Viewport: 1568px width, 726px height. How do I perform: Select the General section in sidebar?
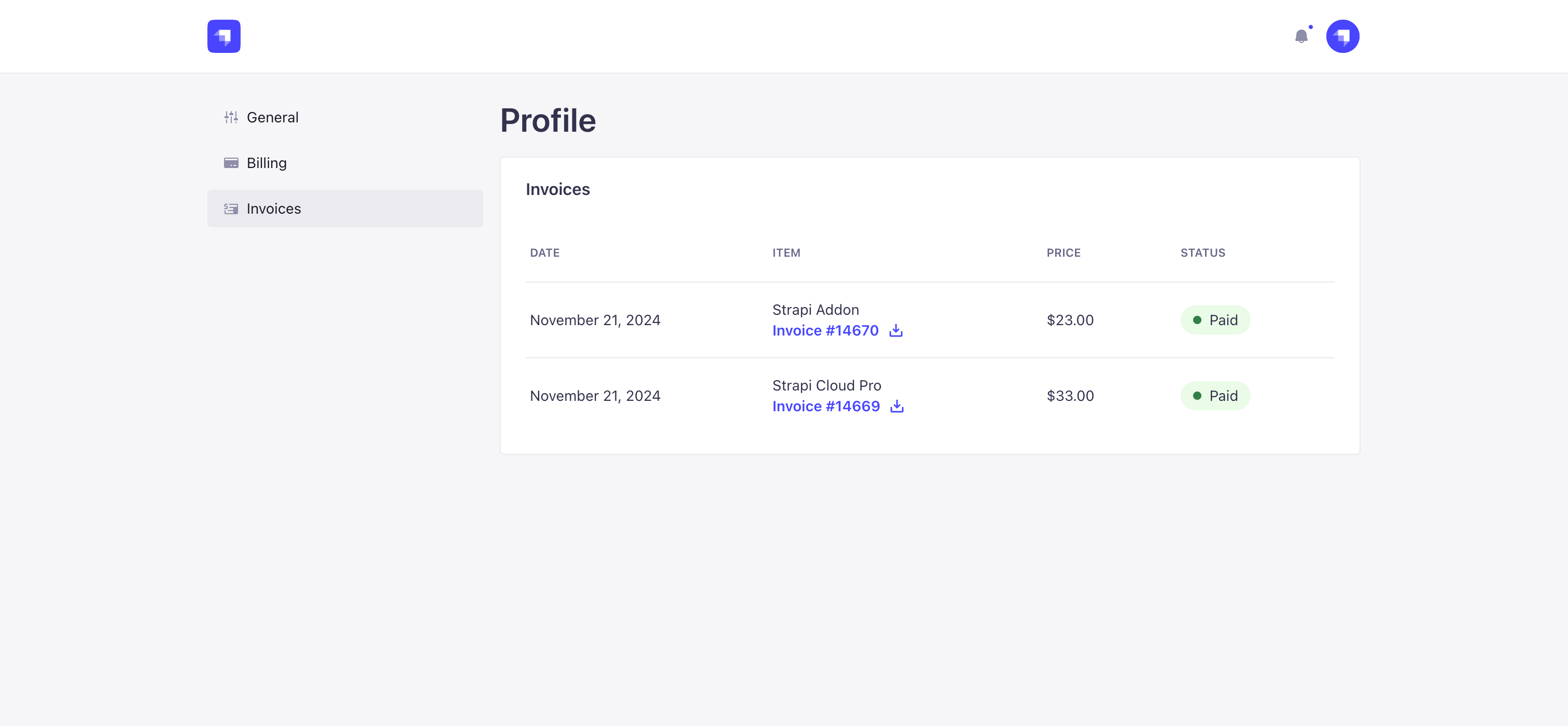point(272,117)
